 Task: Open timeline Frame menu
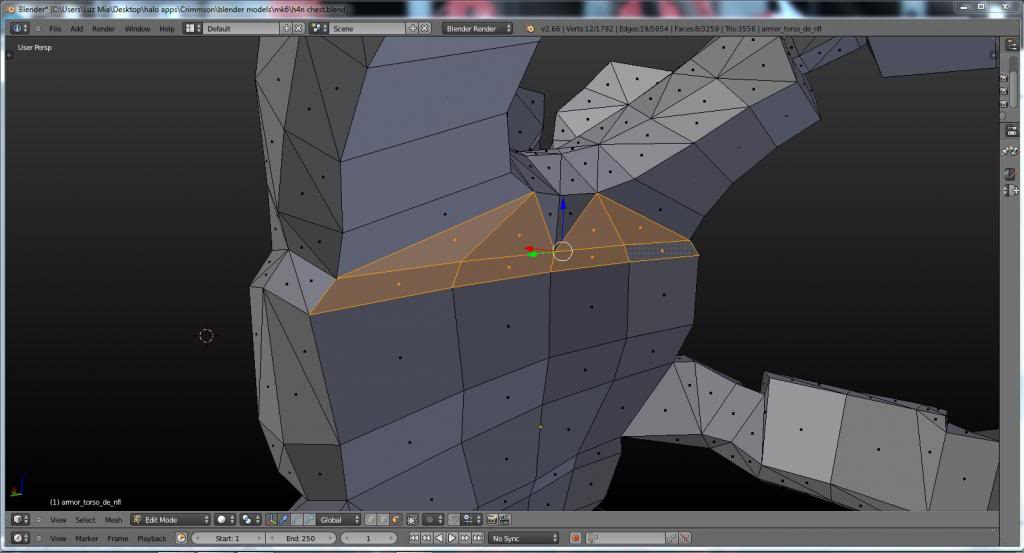click(x=118, y=538)
